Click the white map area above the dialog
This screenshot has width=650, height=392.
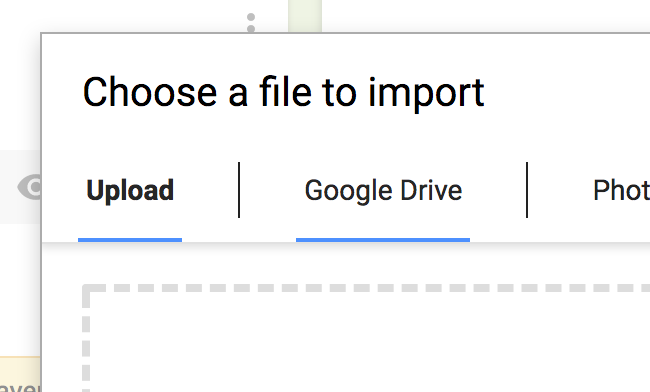[x=485, y=16]
